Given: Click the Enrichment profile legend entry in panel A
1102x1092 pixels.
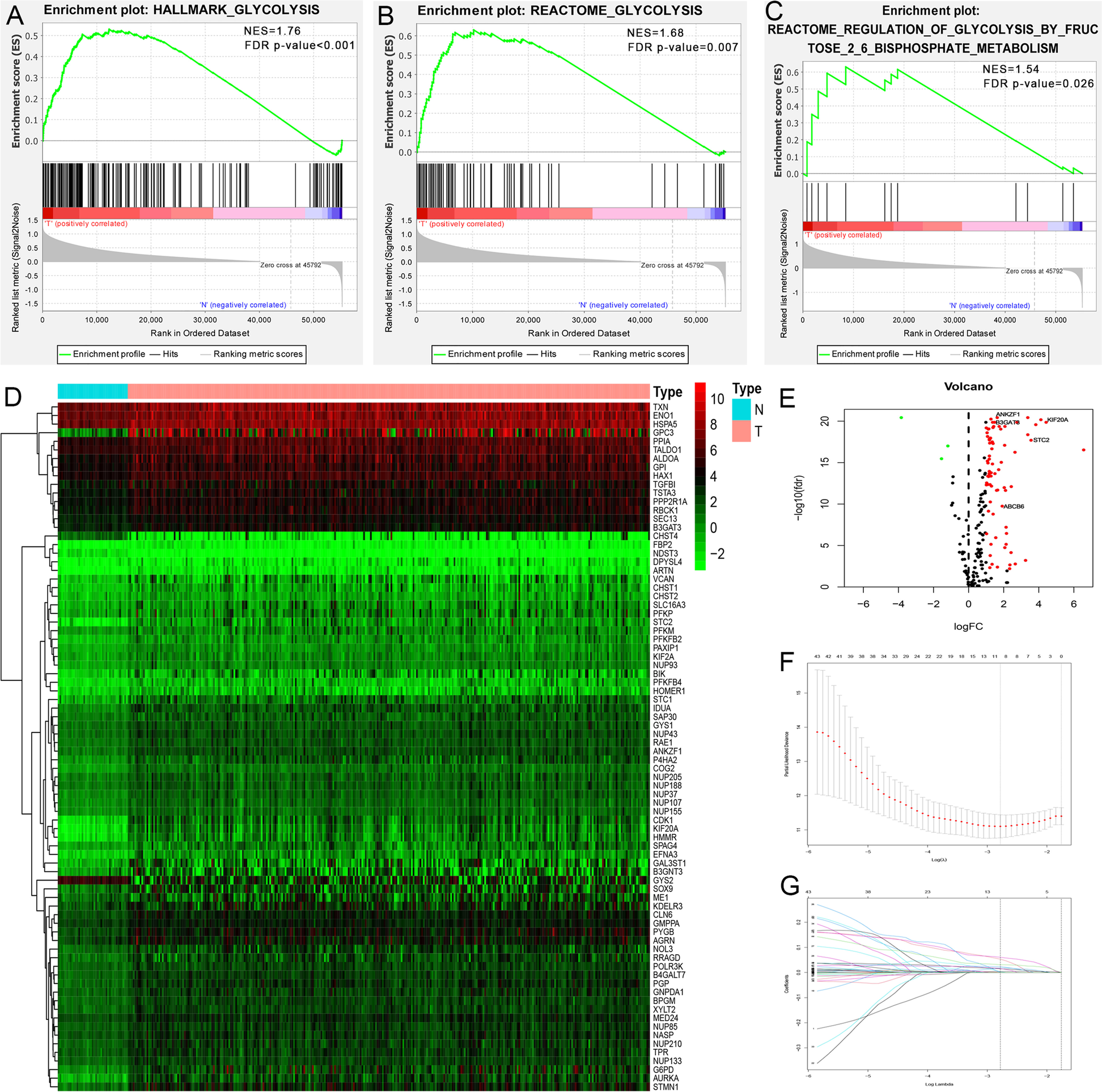Looking at the screenshot, I should pos(102,354).
